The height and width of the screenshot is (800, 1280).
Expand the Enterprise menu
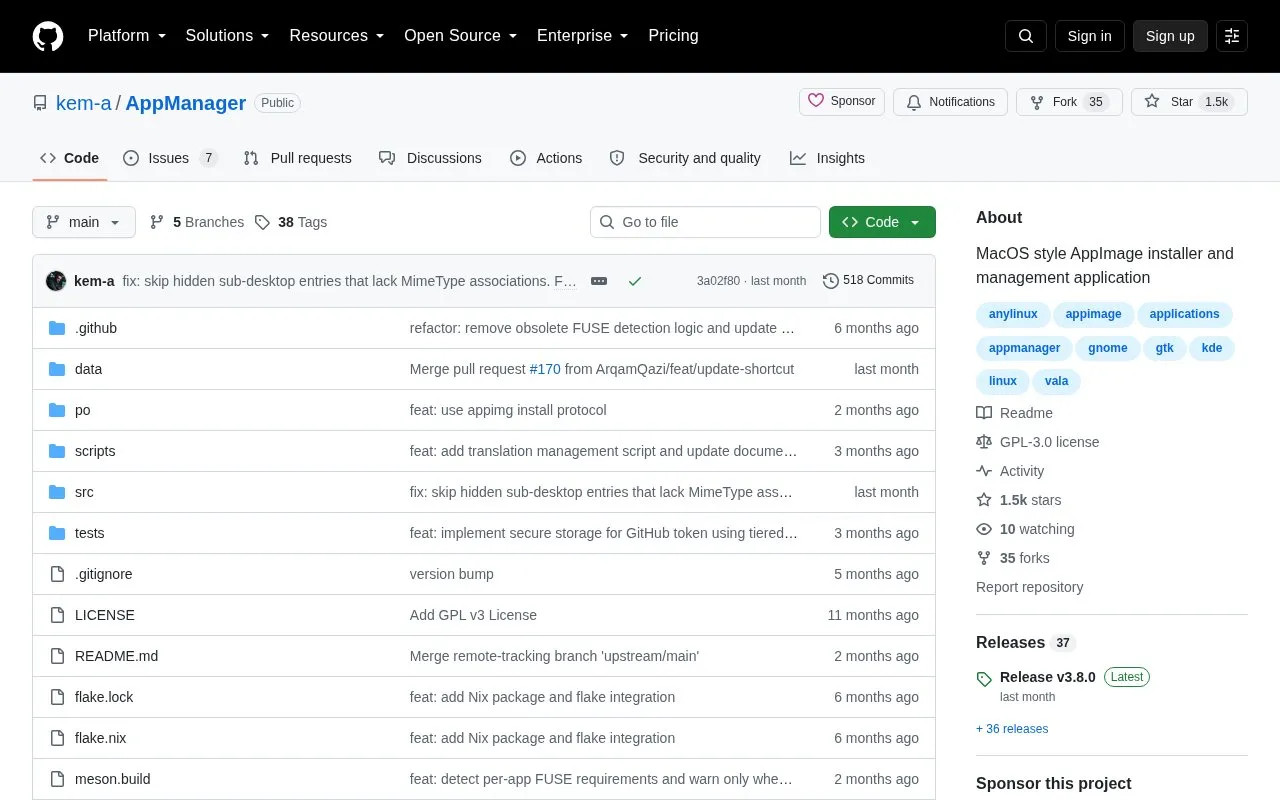click(583, 36)
